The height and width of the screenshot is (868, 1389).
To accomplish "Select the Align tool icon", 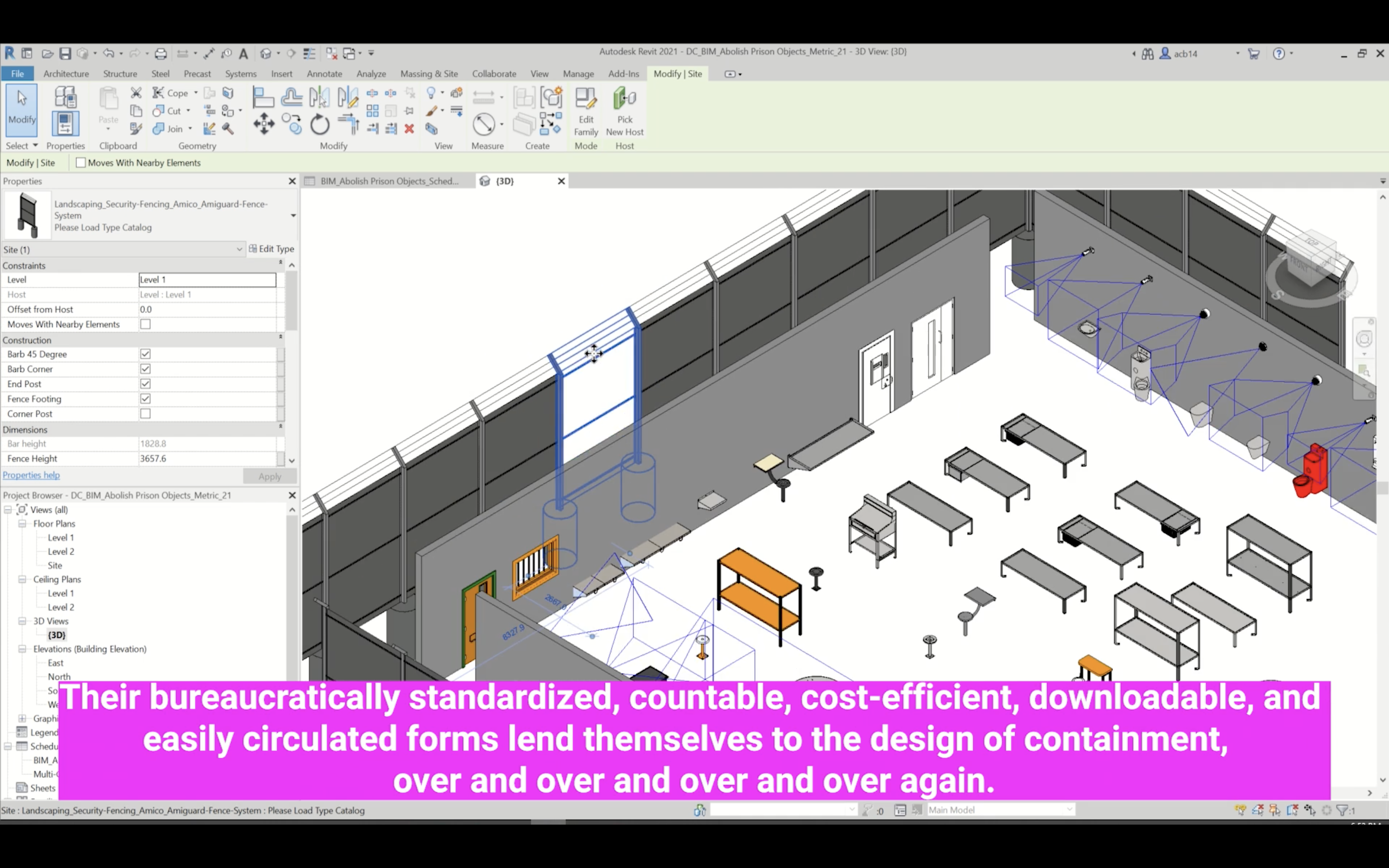I will [263, 97].
